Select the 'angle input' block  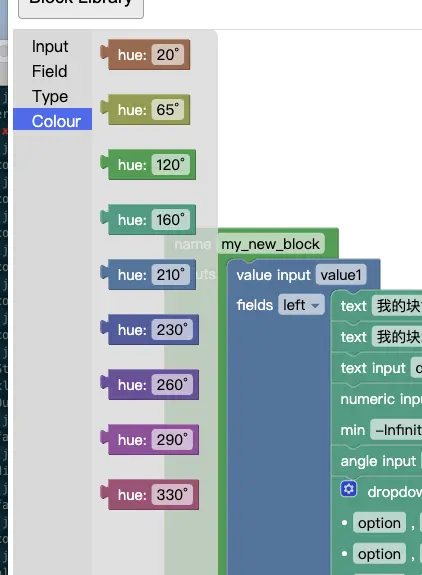click(x=378, y=461)
